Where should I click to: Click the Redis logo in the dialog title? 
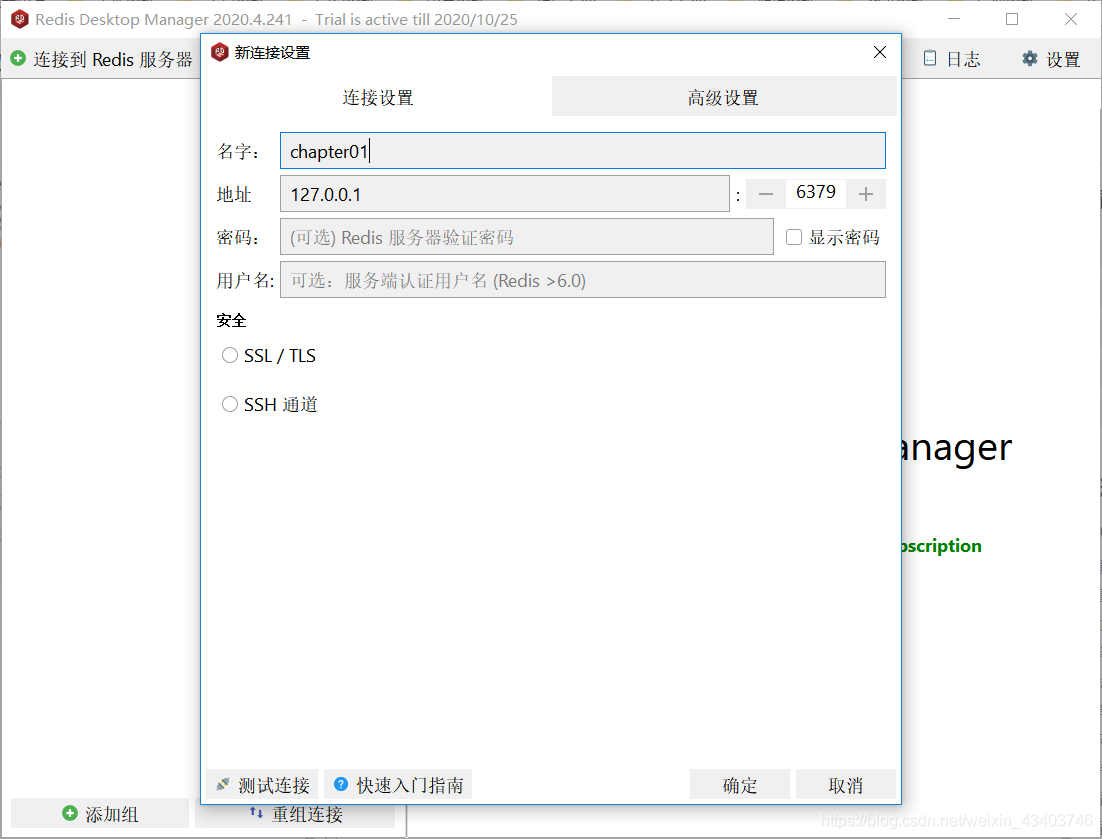(219, 52)
